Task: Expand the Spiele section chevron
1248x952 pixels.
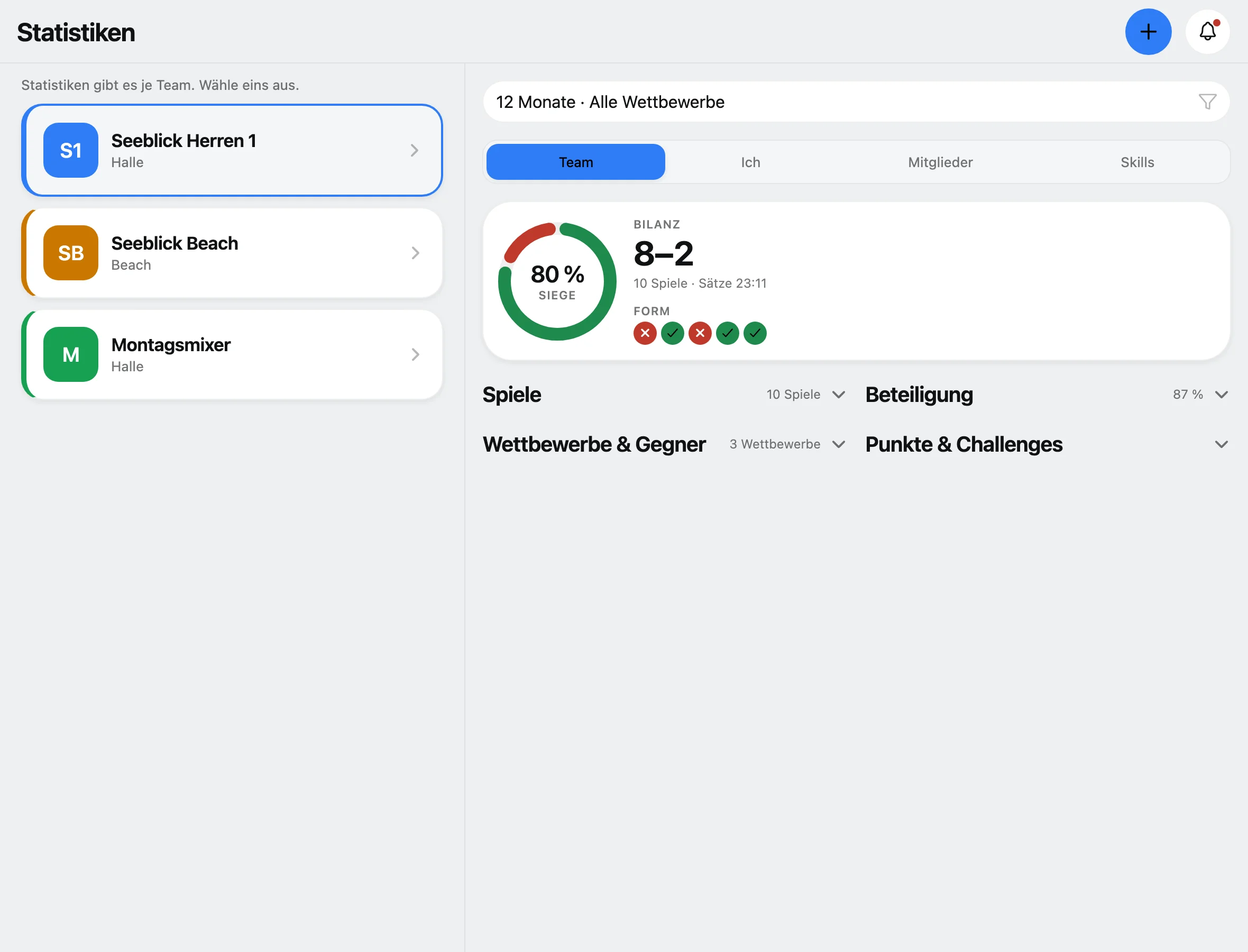Action: [x=839, y=395]
